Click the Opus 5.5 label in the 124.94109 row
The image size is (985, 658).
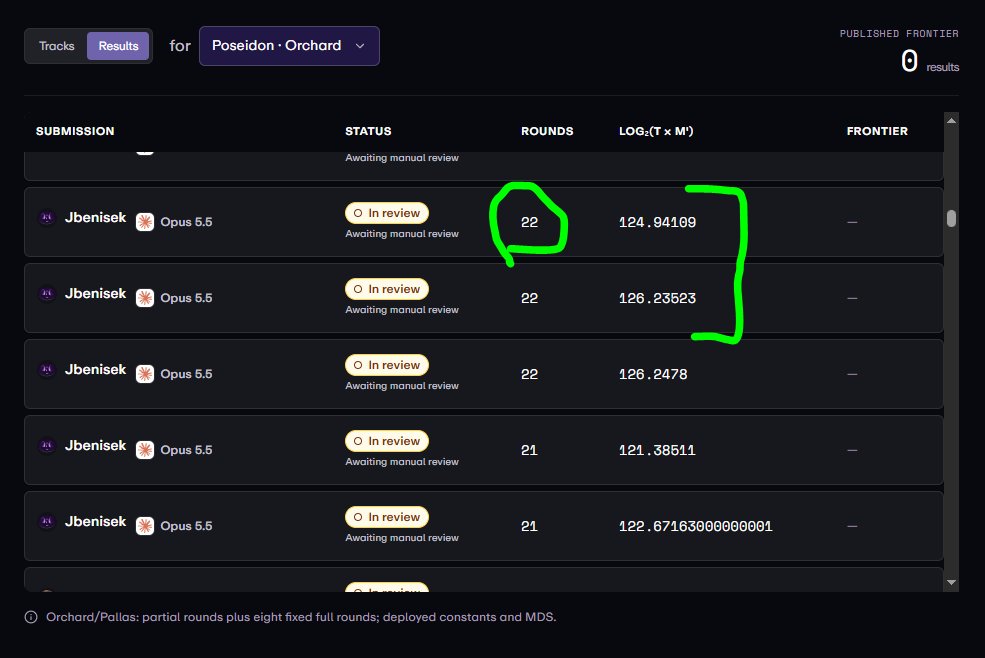(x=186, y=222)
